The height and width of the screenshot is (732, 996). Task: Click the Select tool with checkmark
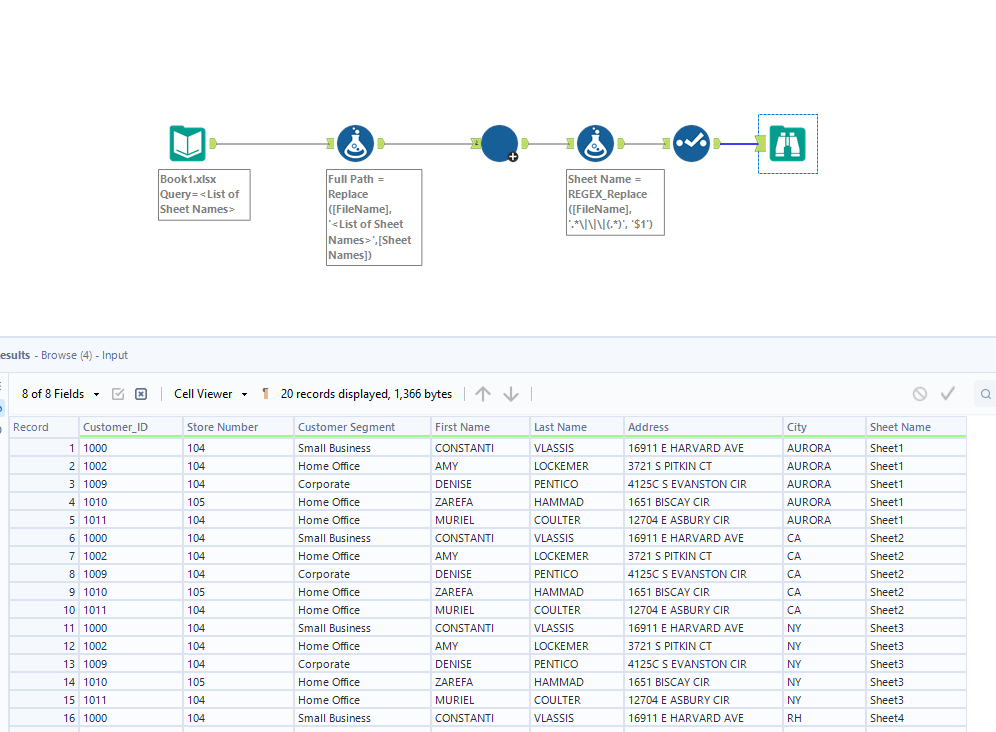tap(691, 144)
